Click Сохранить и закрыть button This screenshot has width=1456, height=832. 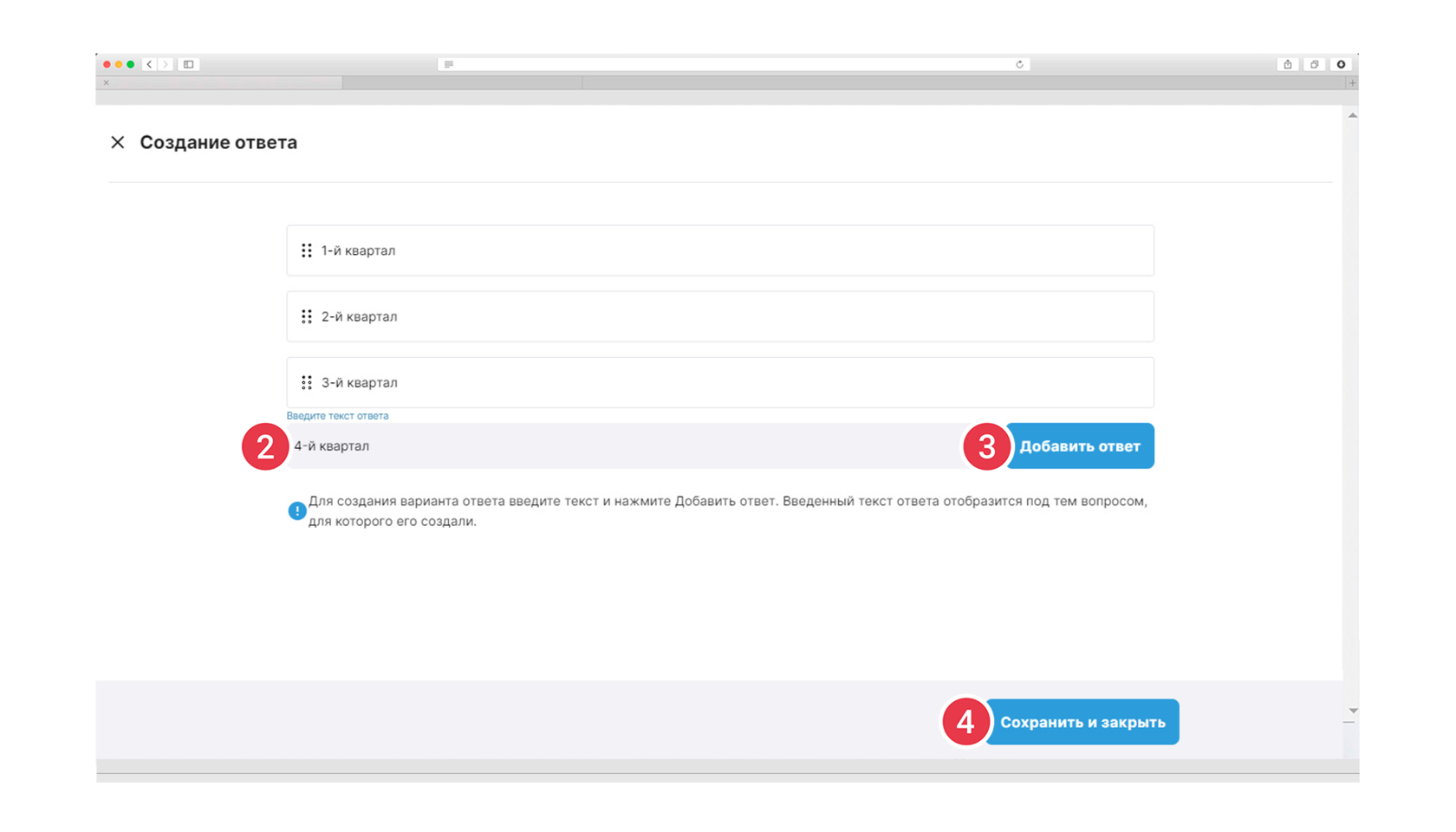[x=1082, y=722]
